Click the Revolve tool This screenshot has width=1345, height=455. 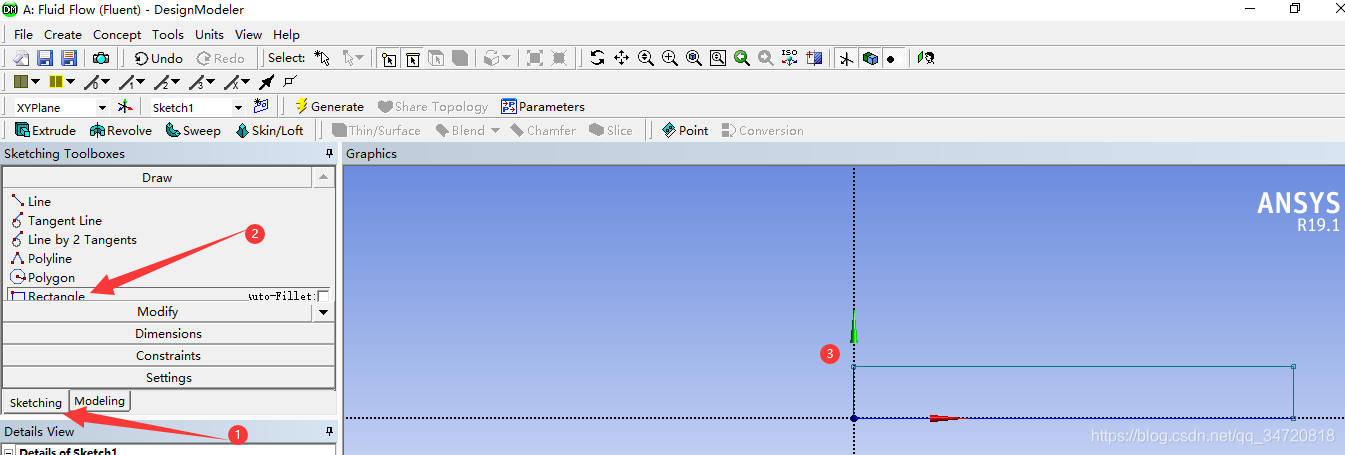pos(121,130)
